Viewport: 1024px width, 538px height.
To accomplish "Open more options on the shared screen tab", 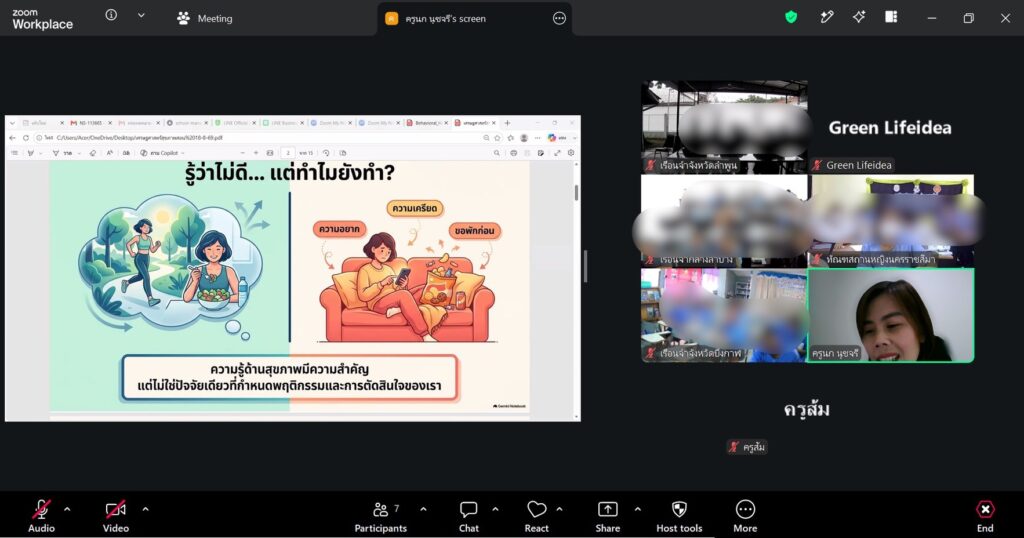I will click(x=559, y=18).
